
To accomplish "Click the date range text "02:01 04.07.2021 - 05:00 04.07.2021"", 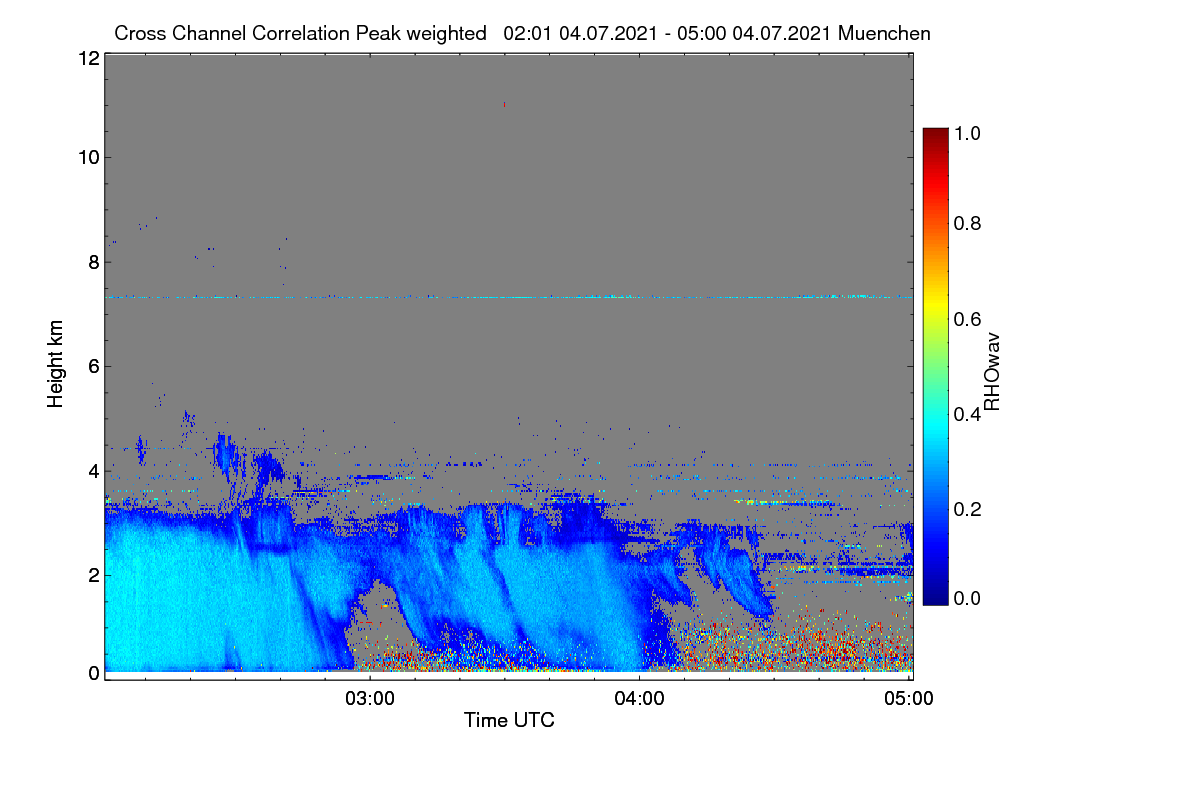I will click(x=668, y=33).
